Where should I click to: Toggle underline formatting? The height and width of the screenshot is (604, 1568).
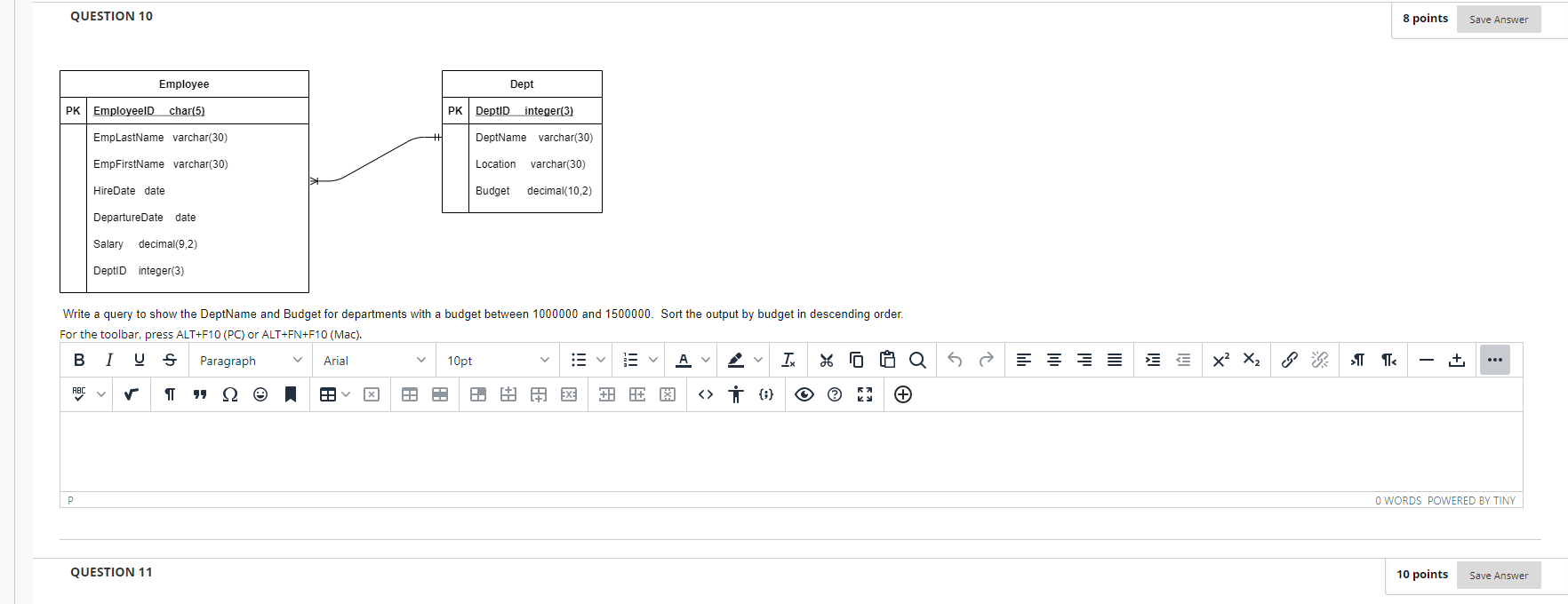point(140,360)
